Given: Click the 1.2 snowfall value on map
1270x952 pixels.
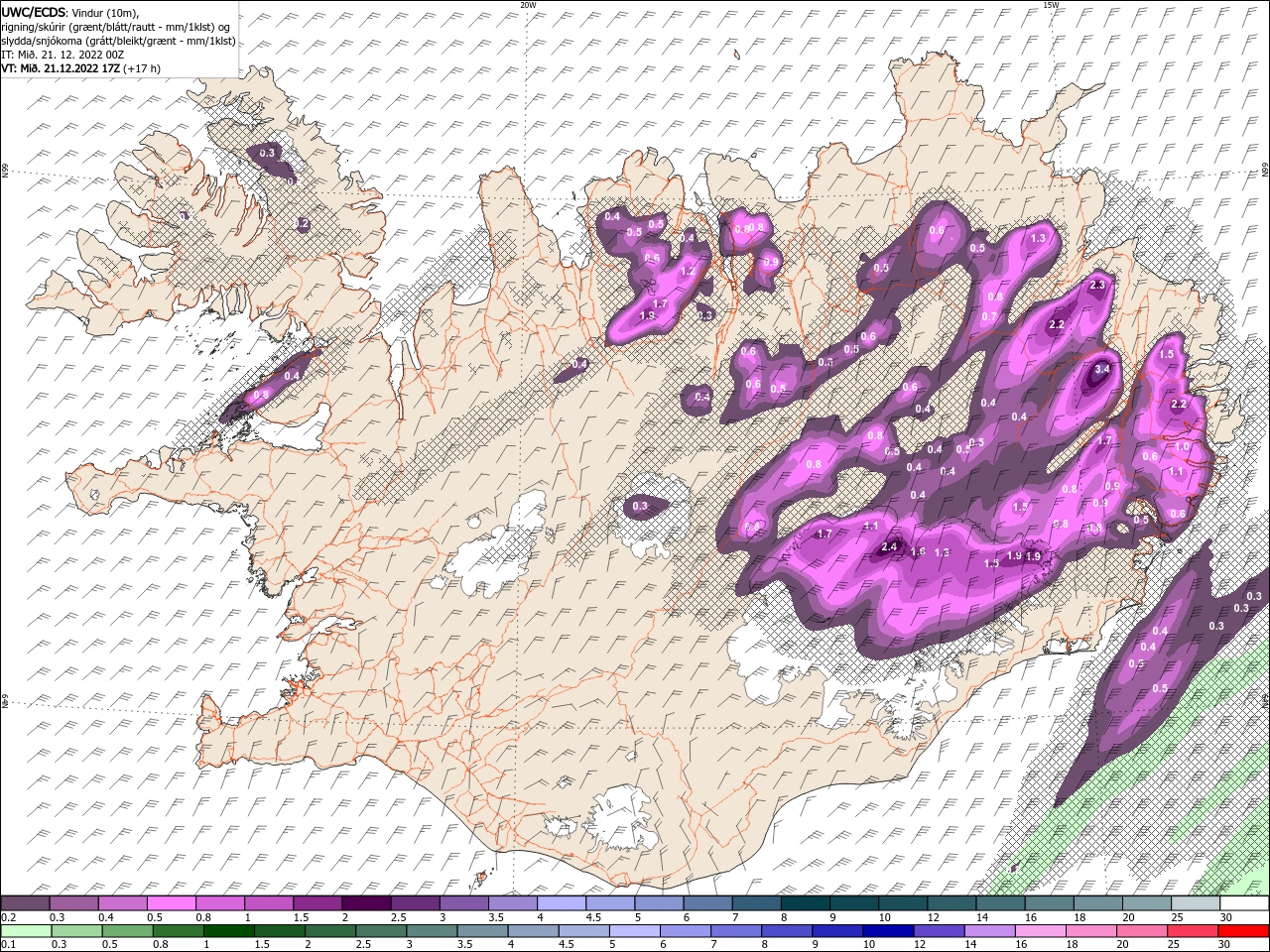Looking at the screenshot, I should (x=688, y=271).
